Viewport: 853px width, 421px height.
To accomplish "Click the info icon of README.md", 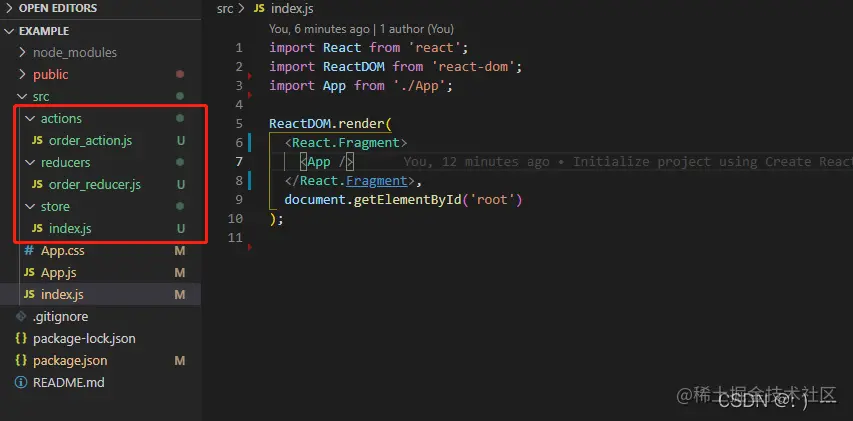I will [x=21, y=382].
